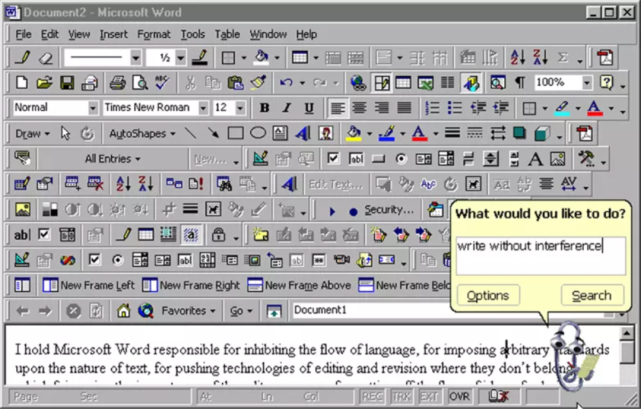
Task: Open the Style dropdown showing Normal
Action: (x=93, y=108)
